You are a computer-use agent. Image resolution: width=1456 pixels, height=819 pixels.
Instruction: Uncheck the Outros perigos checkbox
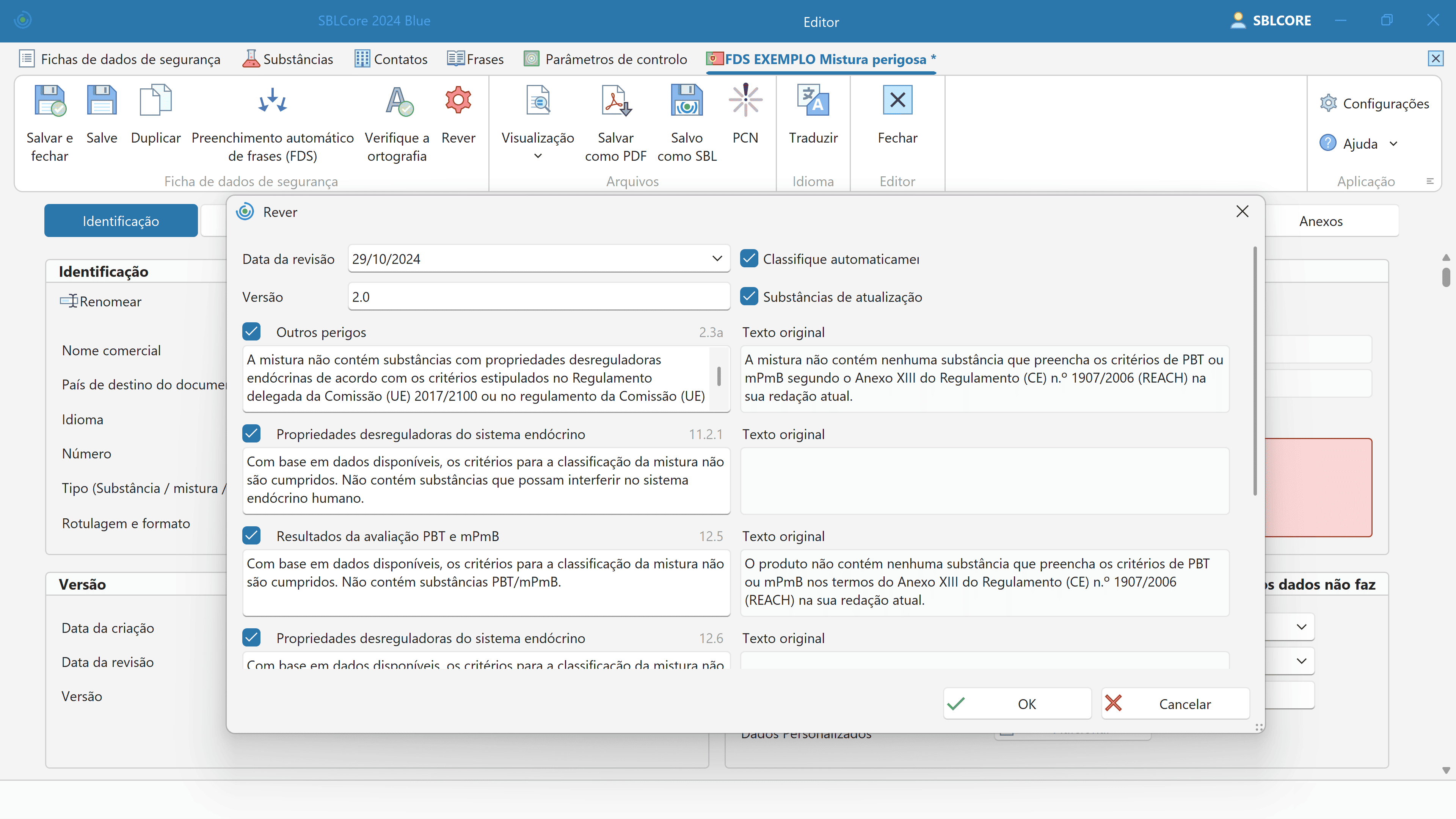click(x=251, y=332)
